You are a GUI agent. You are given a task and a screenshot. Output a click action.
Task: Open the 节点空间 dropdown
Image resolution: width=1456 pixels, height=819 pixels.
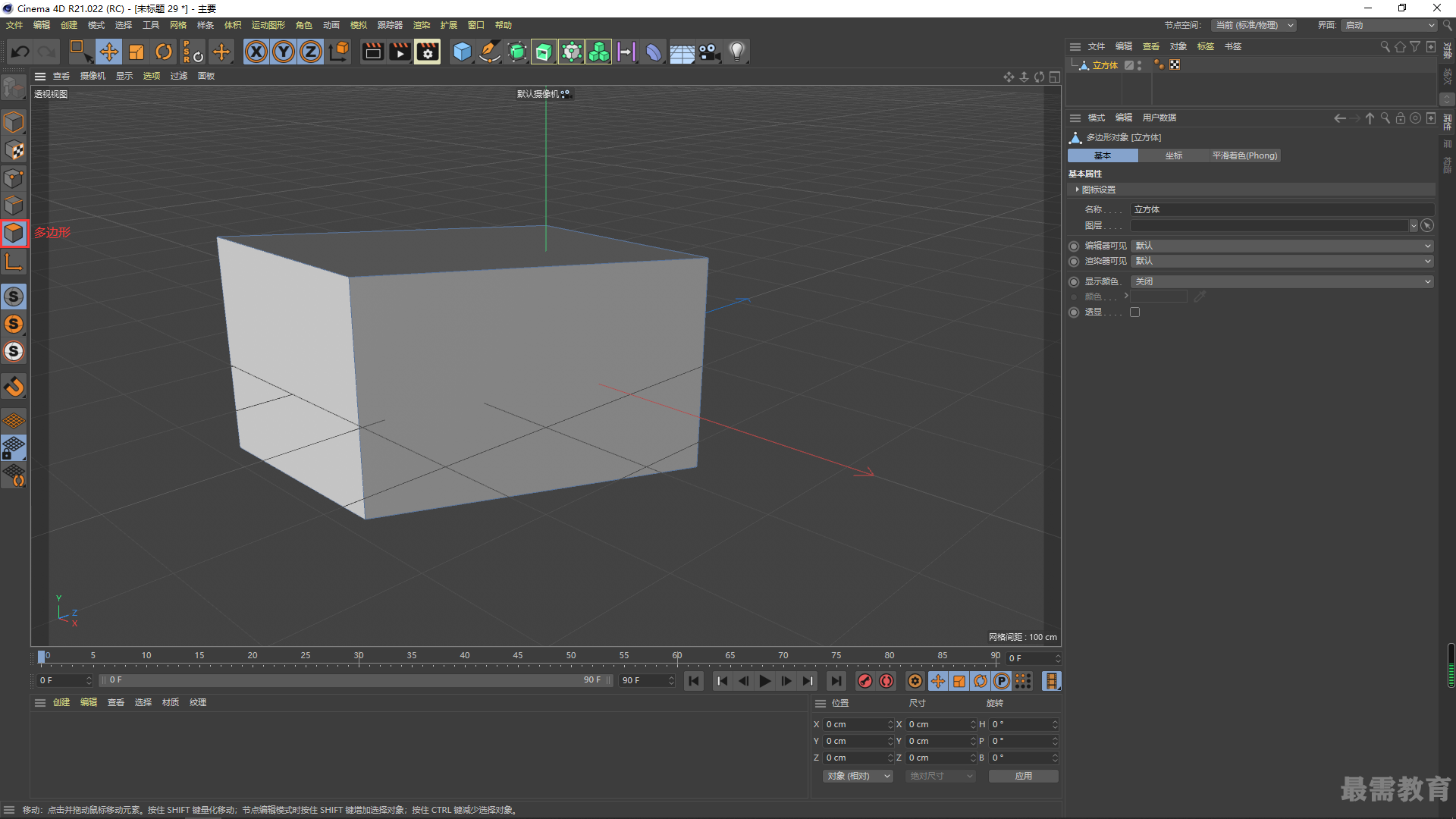pyautogui.click(x=1253, y=26)
